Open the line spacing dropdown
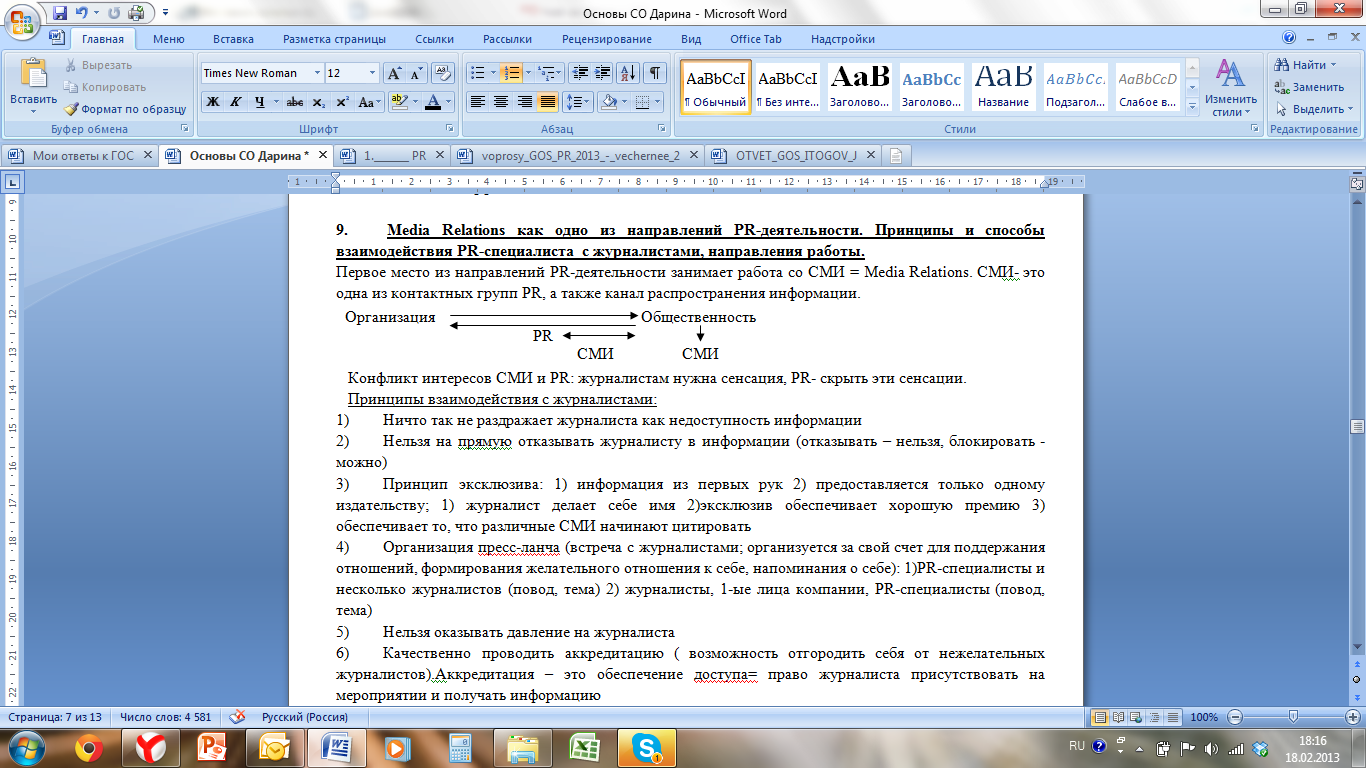 click(578, 102)
